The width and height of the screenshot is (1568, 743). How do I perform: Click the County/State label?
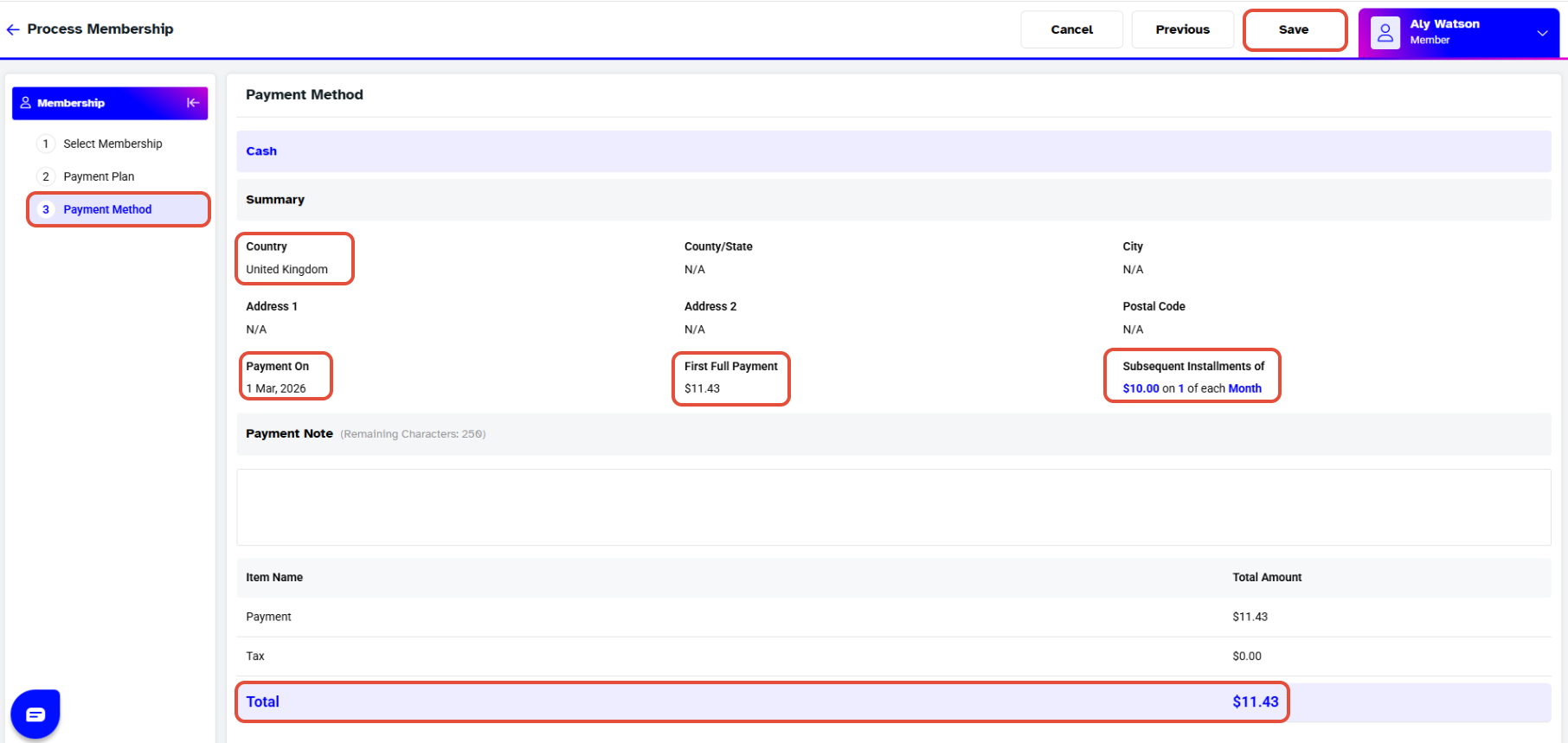(x=718, y=247)
